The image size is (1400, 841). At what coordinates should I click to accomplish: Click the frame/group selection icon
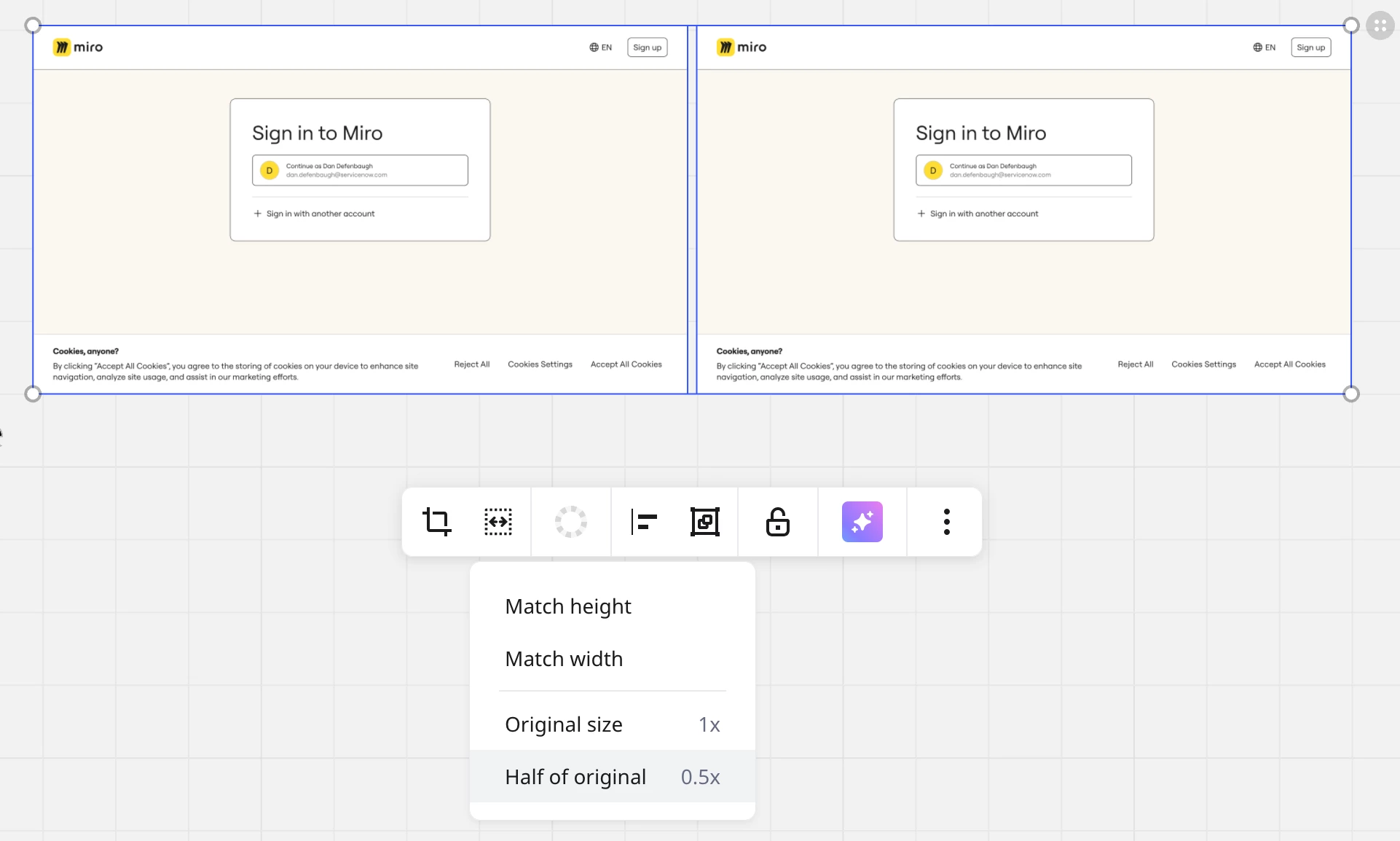coord(704,522)
